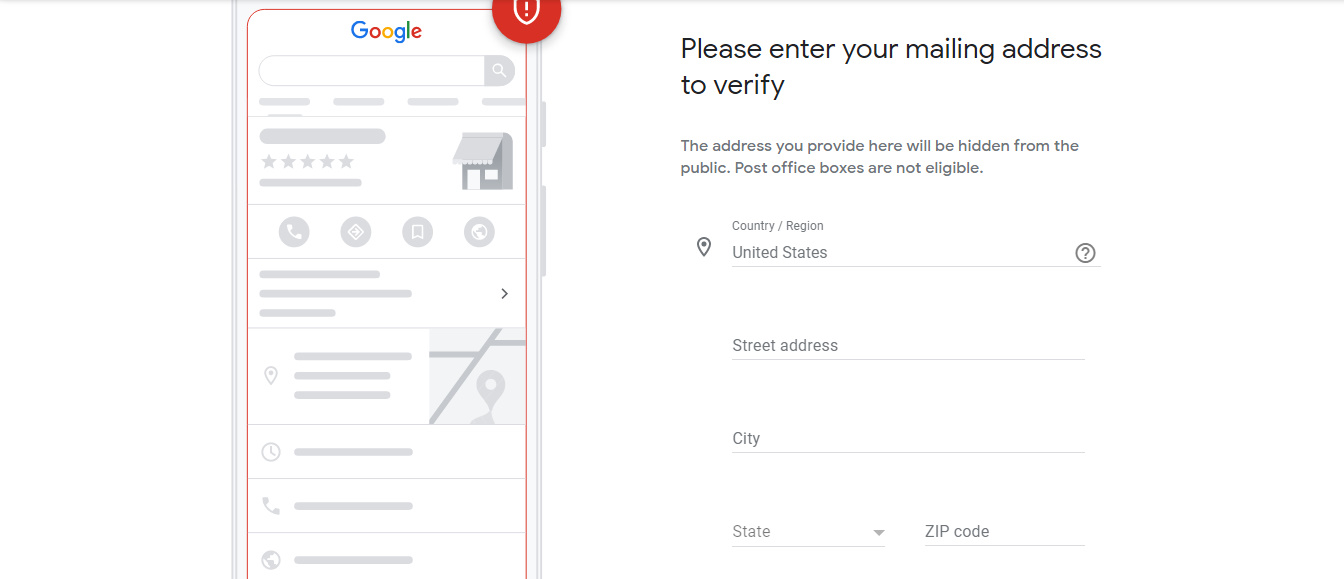Click the five-star rating row
The width and height of the screenshot is (1344, 579).
pyautogui.click(x=308, y=160)
